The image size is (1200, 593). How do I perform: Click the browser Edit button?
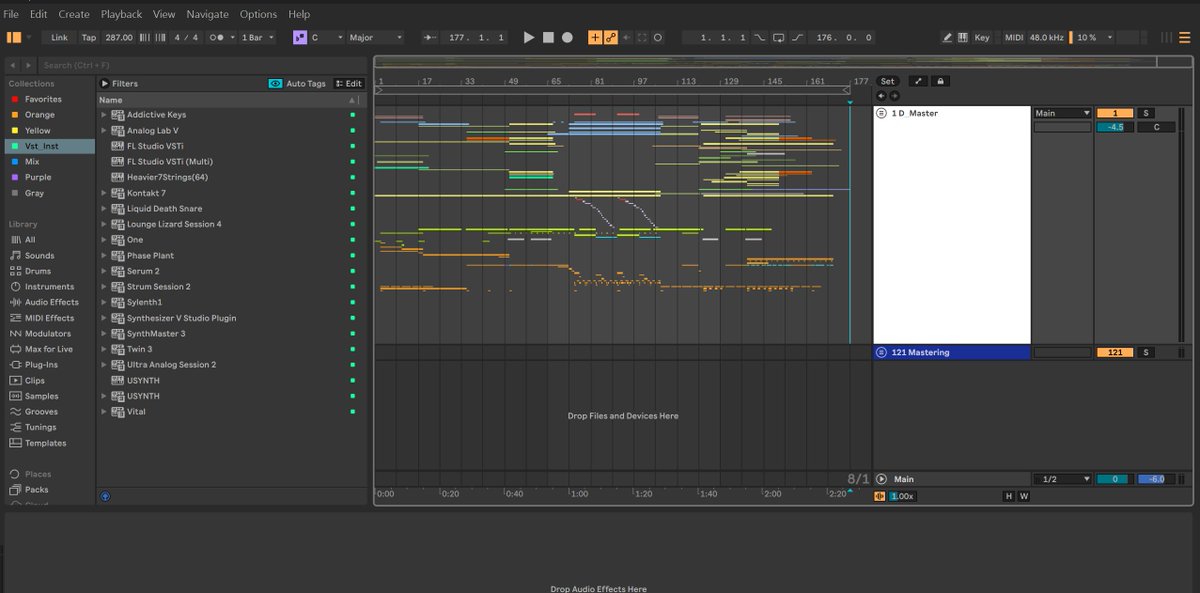click(x=349, y=84)
